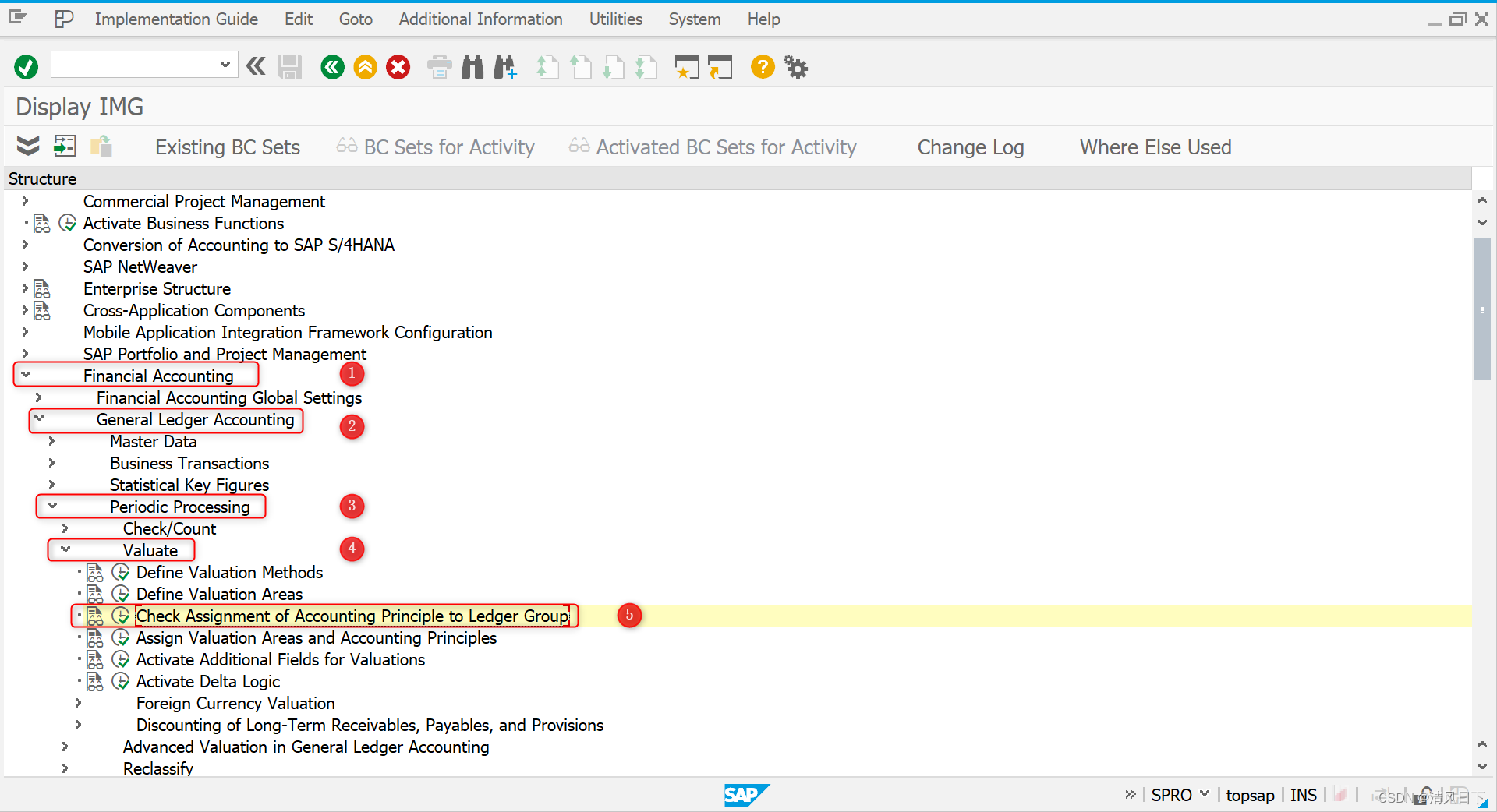Open the Implementation Guide menu
Viewport: 1497px width, 812px height.
coord(176,19)
